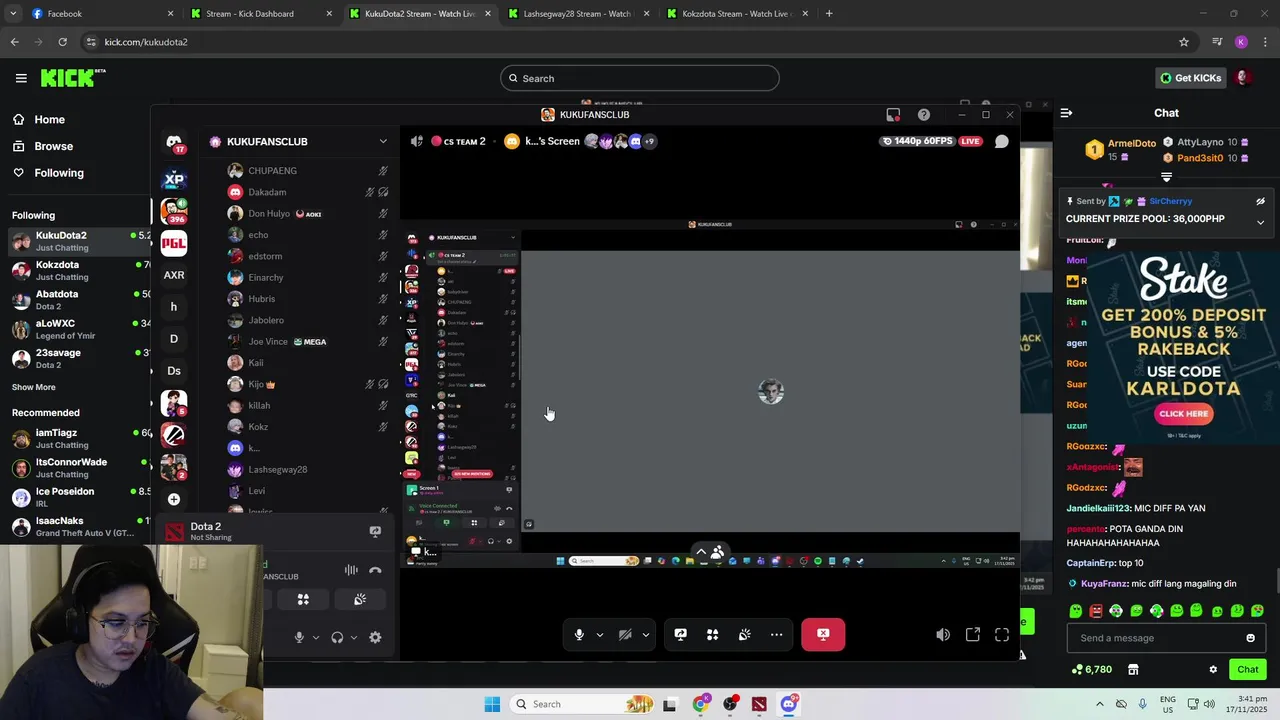Select the AXR server in Discord sidebar
Image resolution: width=1280 pixels, height=720 pixels.
tap(174, 275)
